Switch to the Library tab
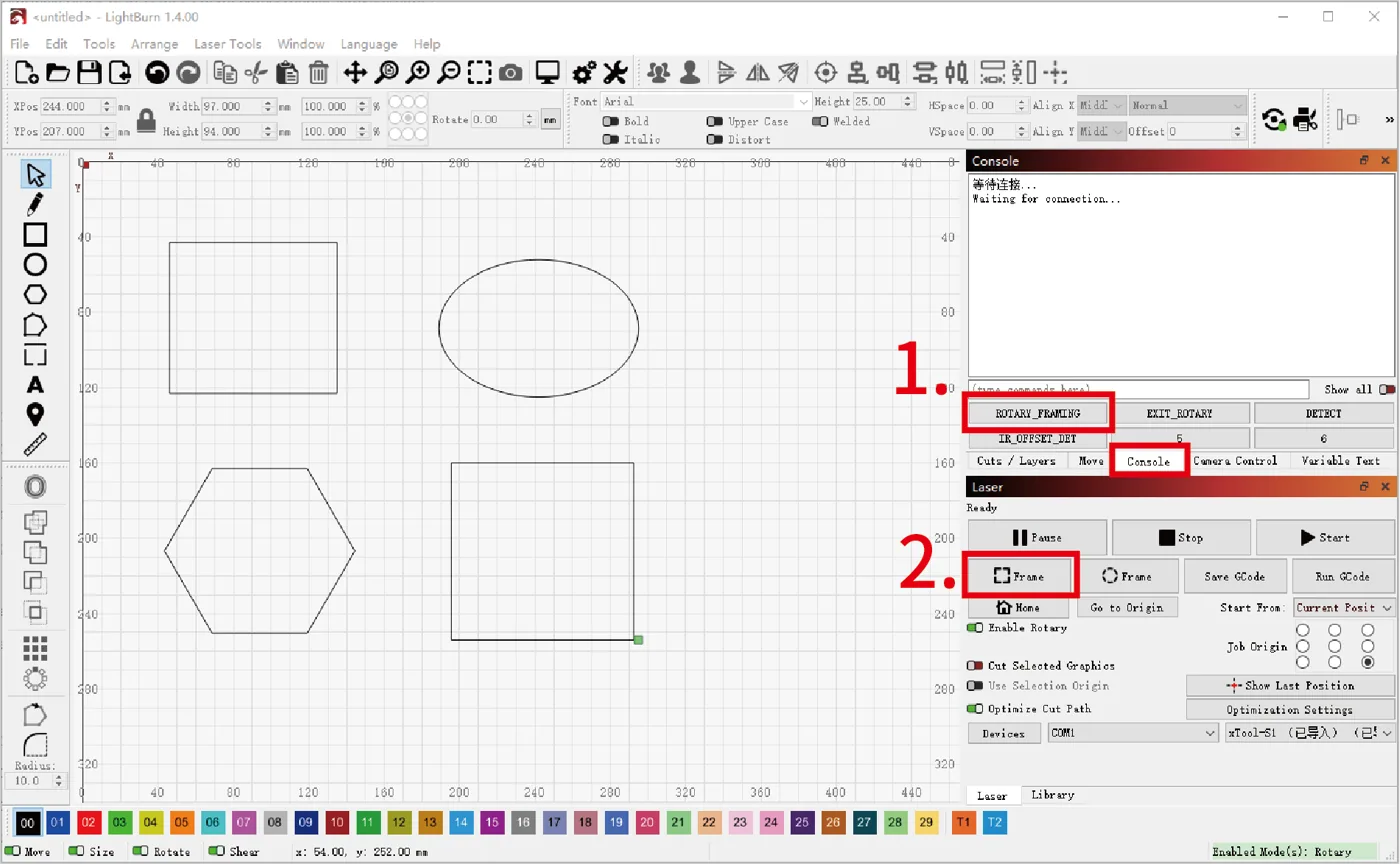 tap(1052, 795)
